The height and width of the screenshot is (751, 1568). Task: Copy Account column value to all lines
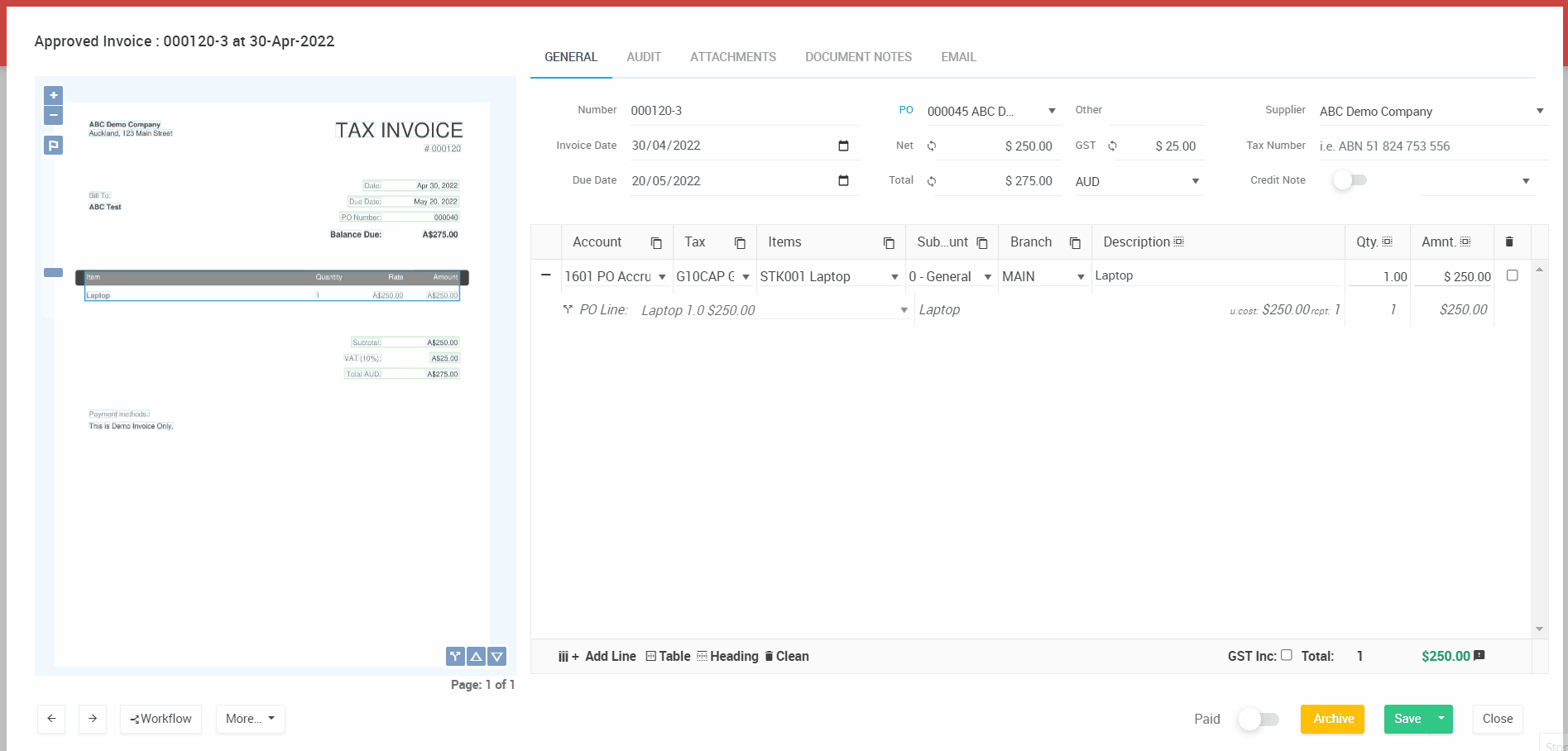[656, 242]
